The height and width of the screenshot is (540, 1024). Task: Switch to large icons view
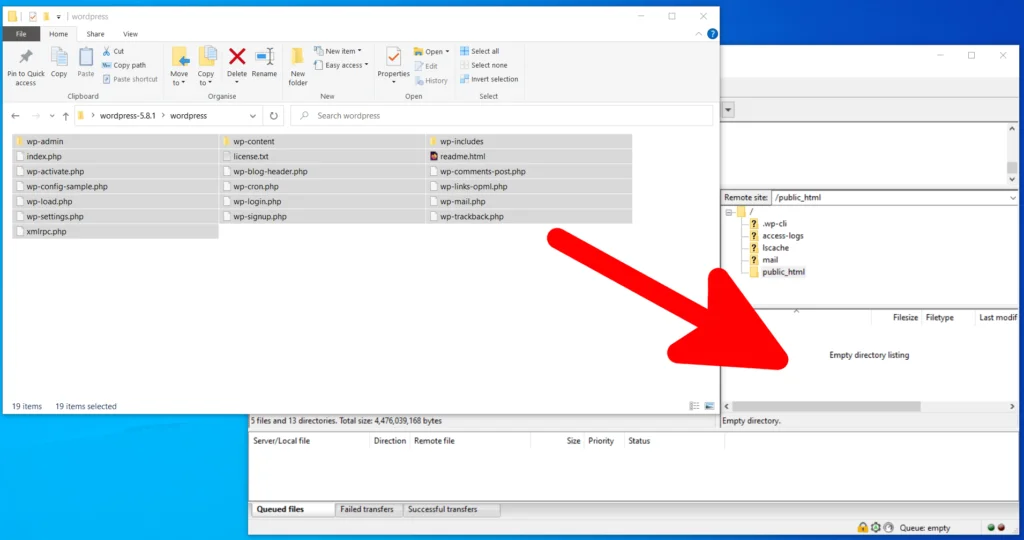click(x=709, y=406)
